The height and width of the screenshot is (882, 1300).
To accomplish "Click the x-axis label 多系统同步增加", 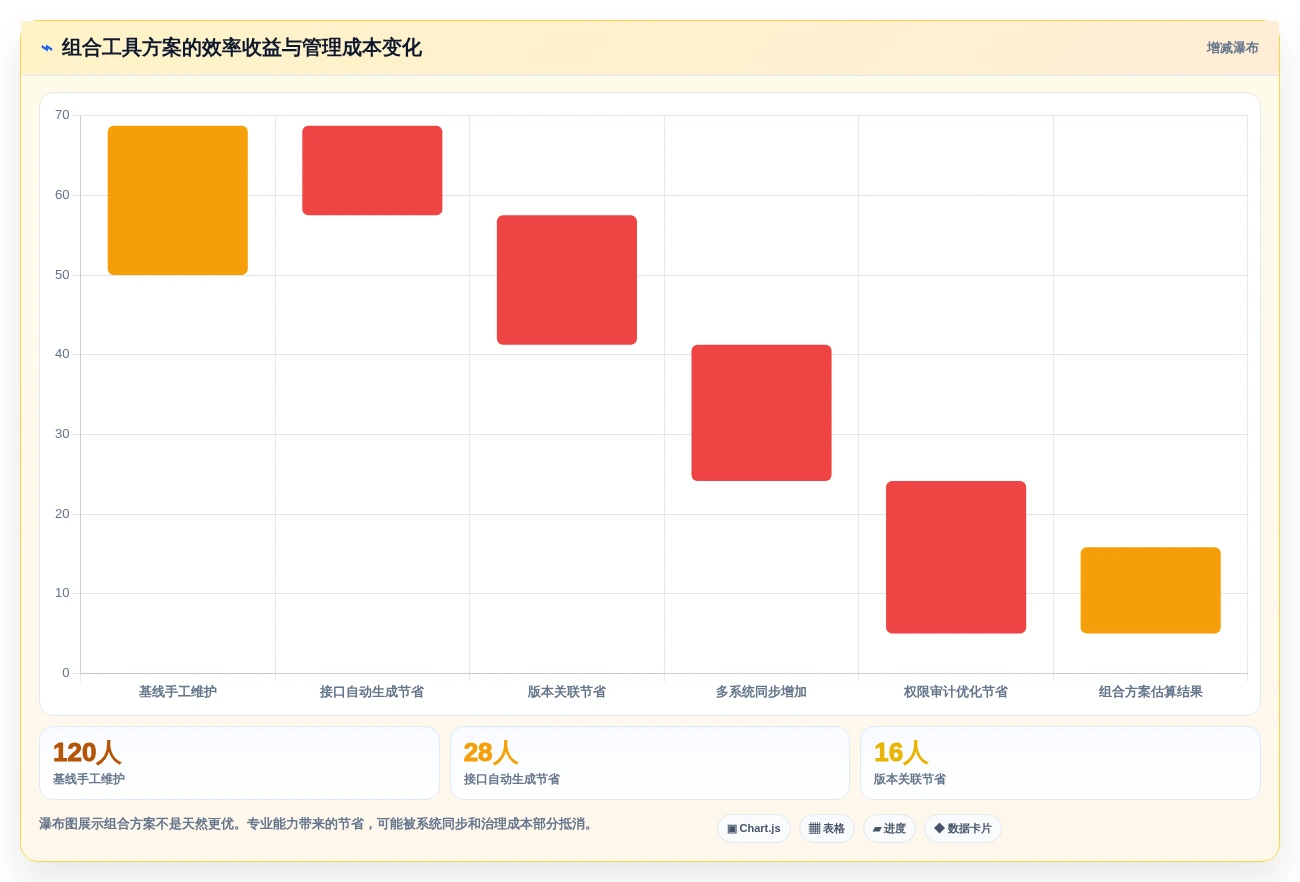I will 761,692.
